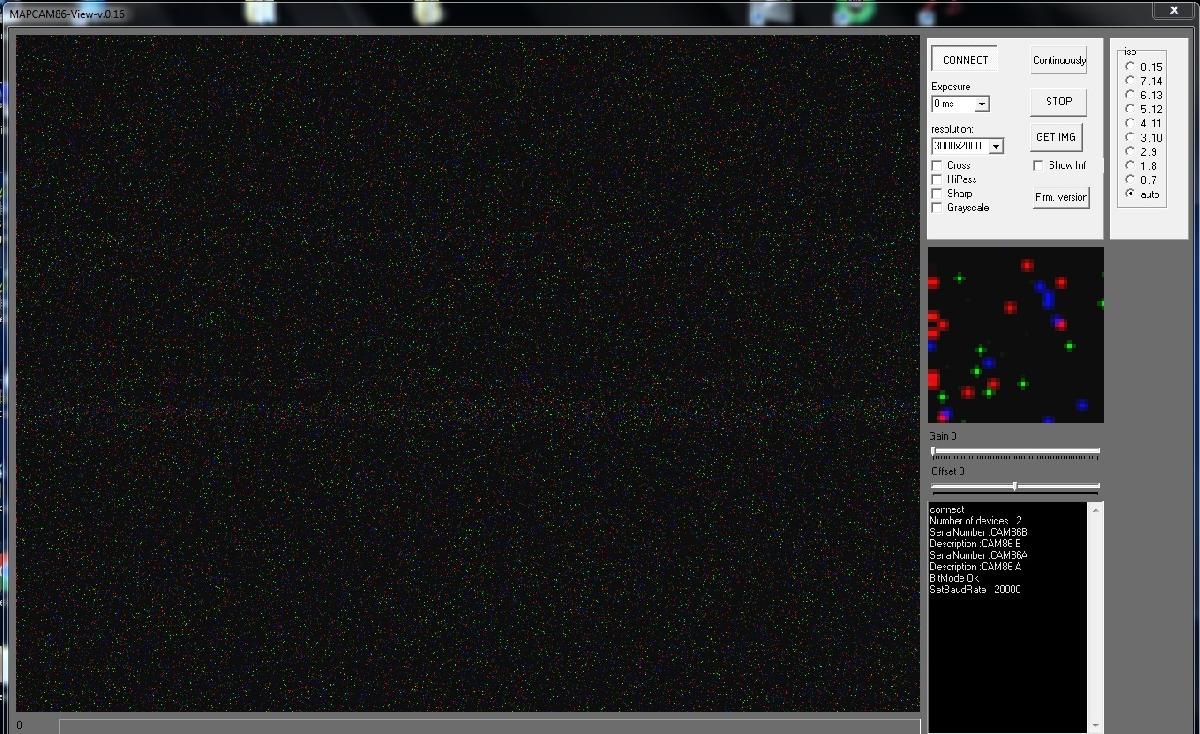Select the auto ISO radio button
This screenshot has width=1200, height=734.
(x=1129, y=194)
